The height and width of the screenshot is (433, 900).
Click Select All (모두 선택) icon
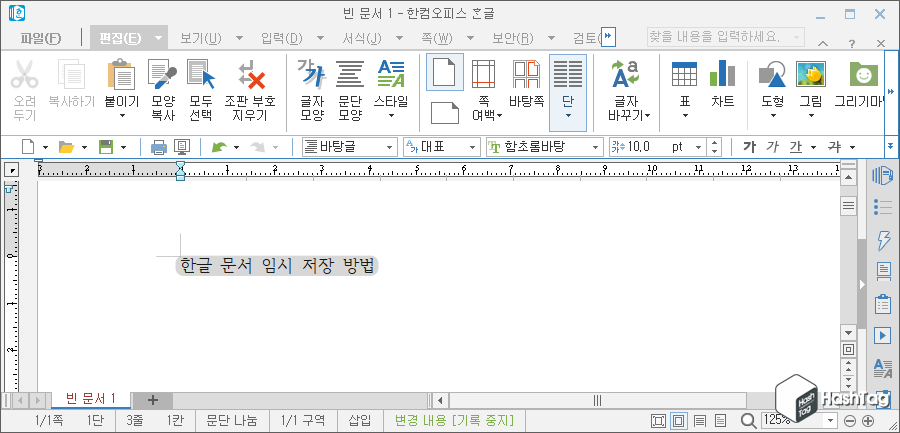(x=201, y=74)
